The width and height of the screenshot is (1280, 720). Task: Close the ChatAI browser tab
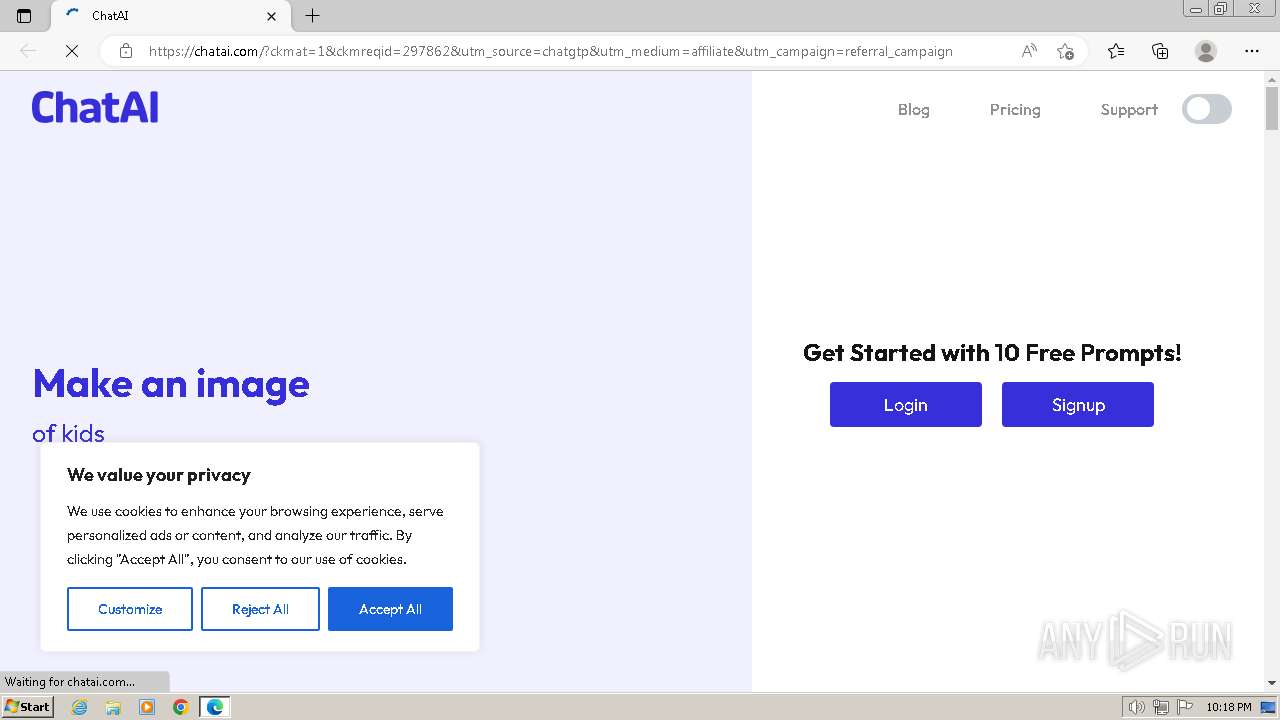point(271,16)
